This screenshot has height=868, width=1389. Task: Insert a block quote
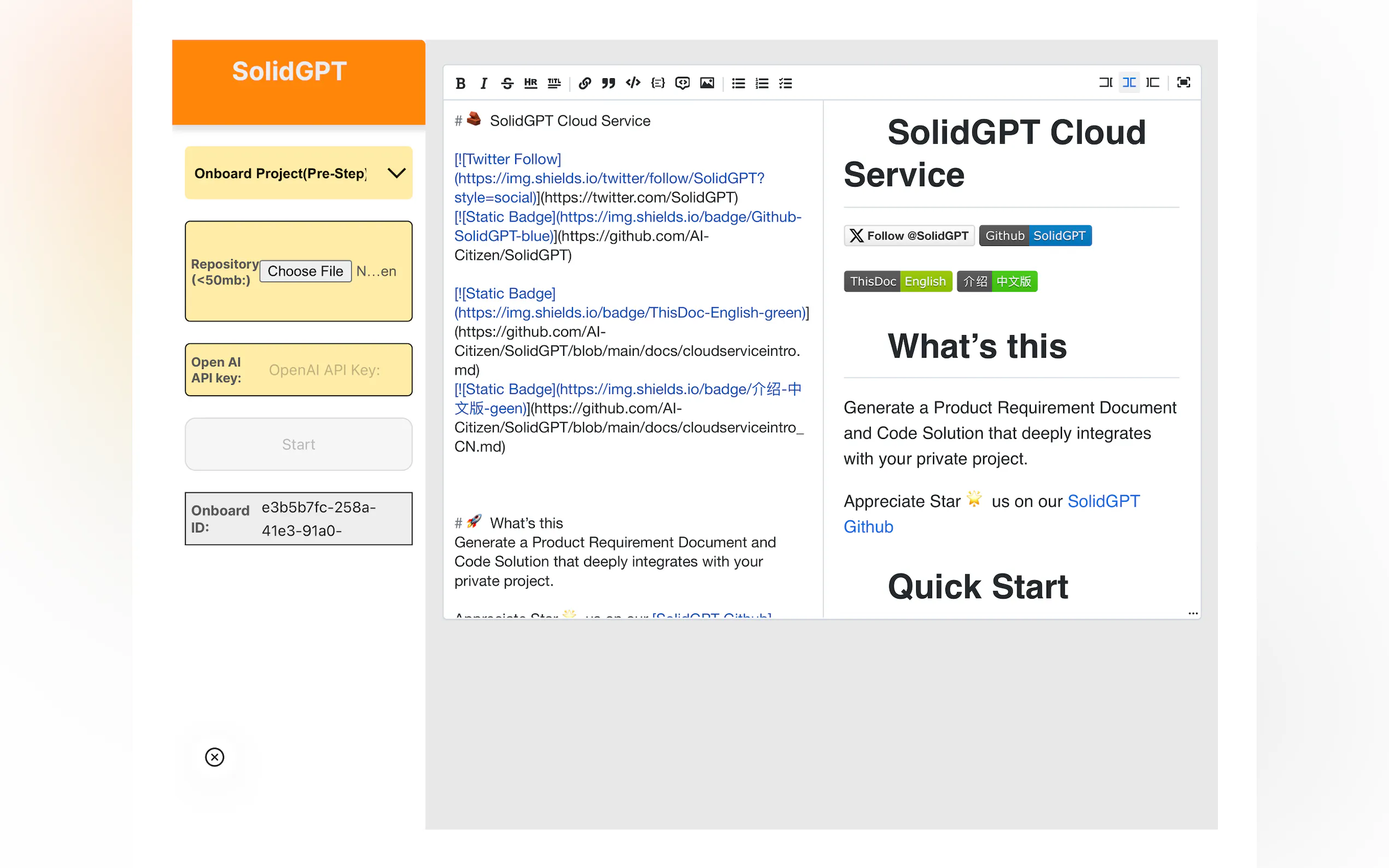tap(609, 83)
